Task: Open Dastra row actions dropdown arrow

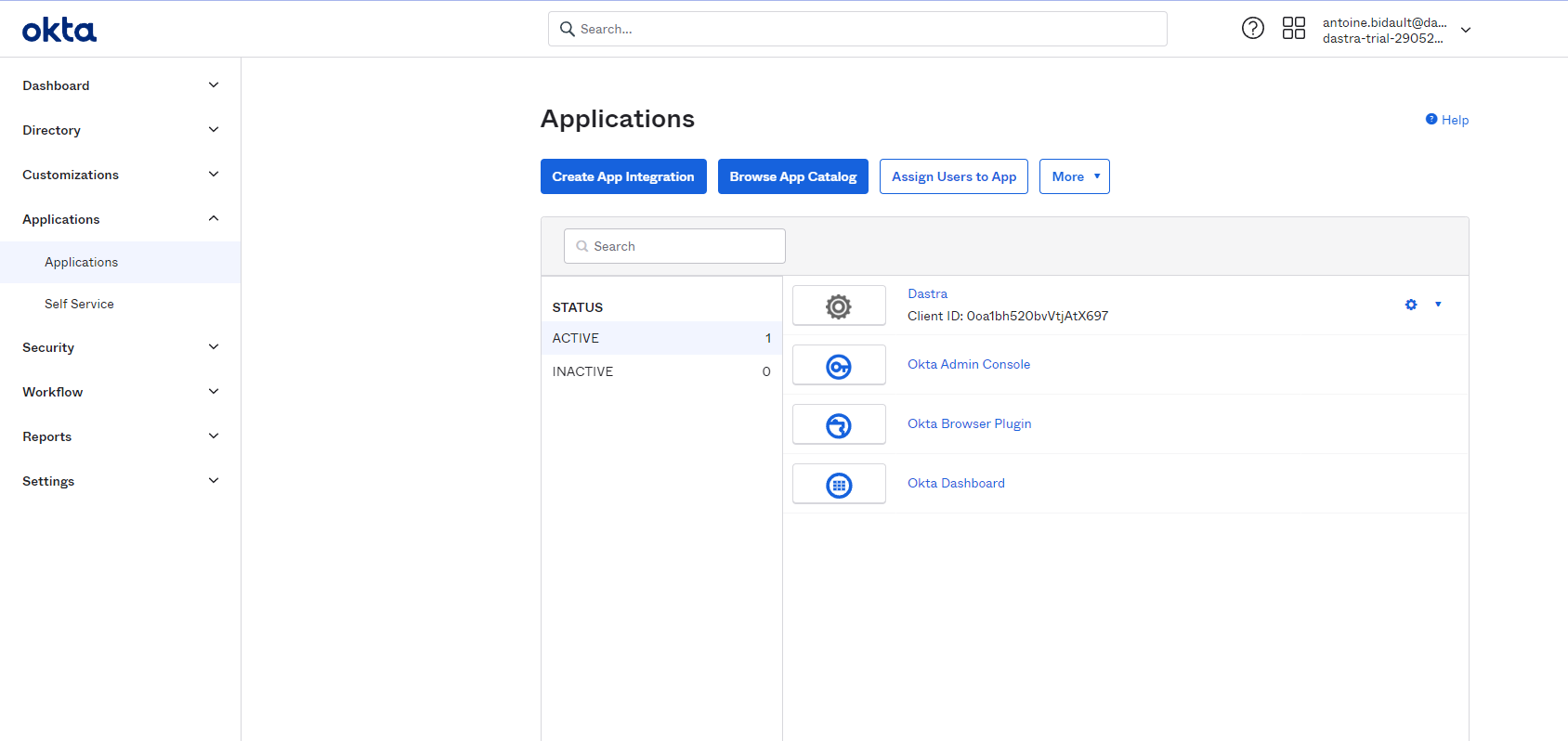Action: tap(1438, 305)
